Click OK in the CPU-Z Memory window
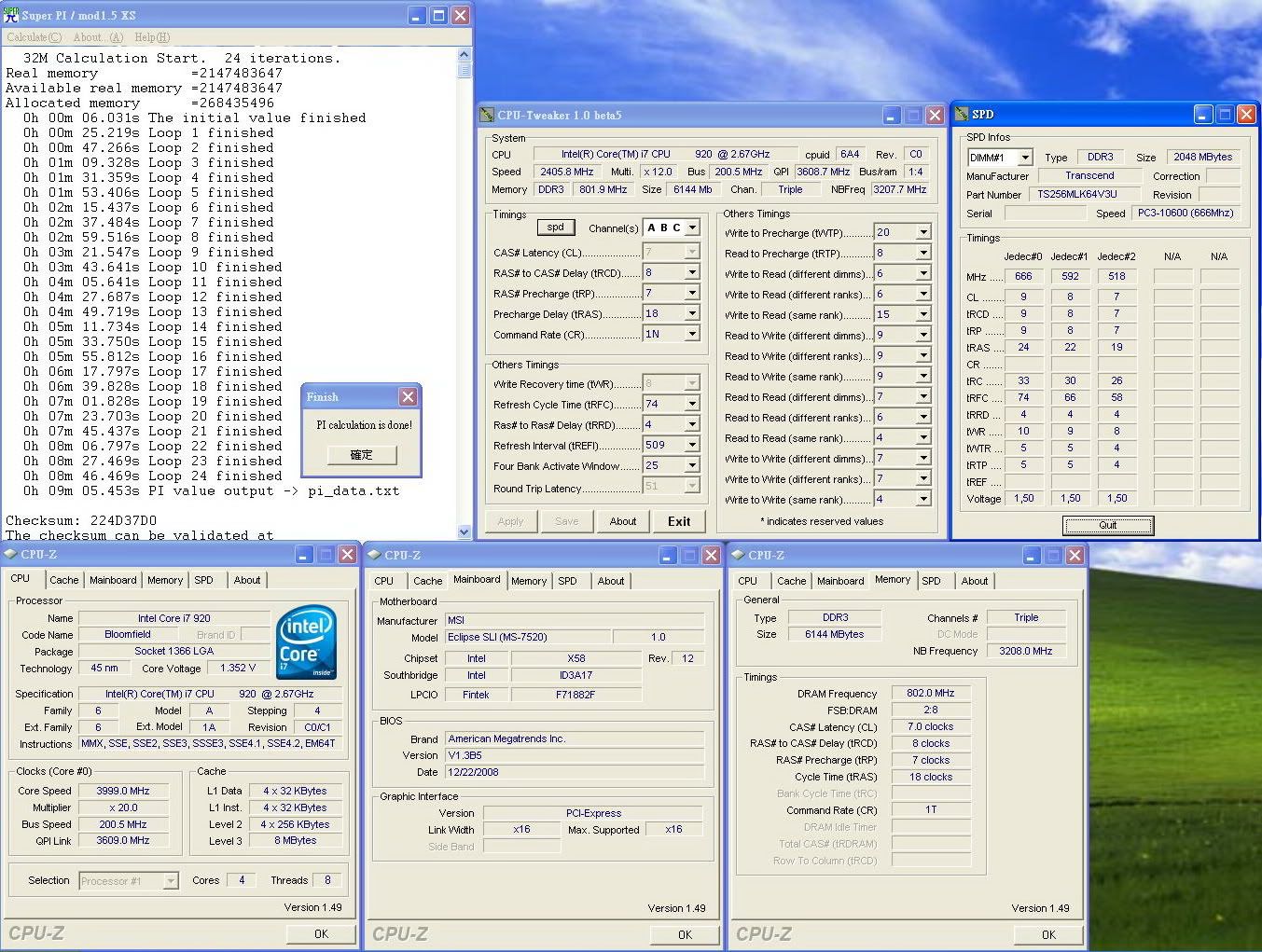This screenshot has width=1262, height=952. pyautogui.click(x=1048, y=934)
